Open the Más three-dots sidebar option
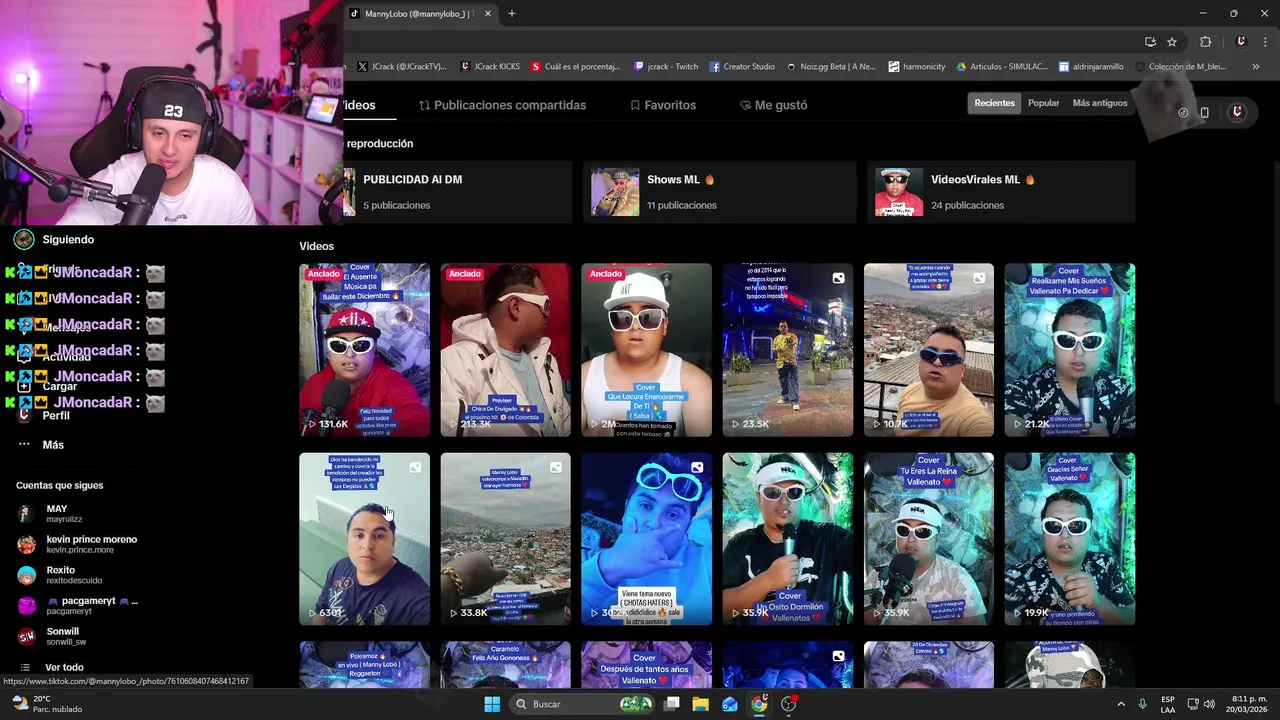1280x720 pixels. click(x=42, y=445)
